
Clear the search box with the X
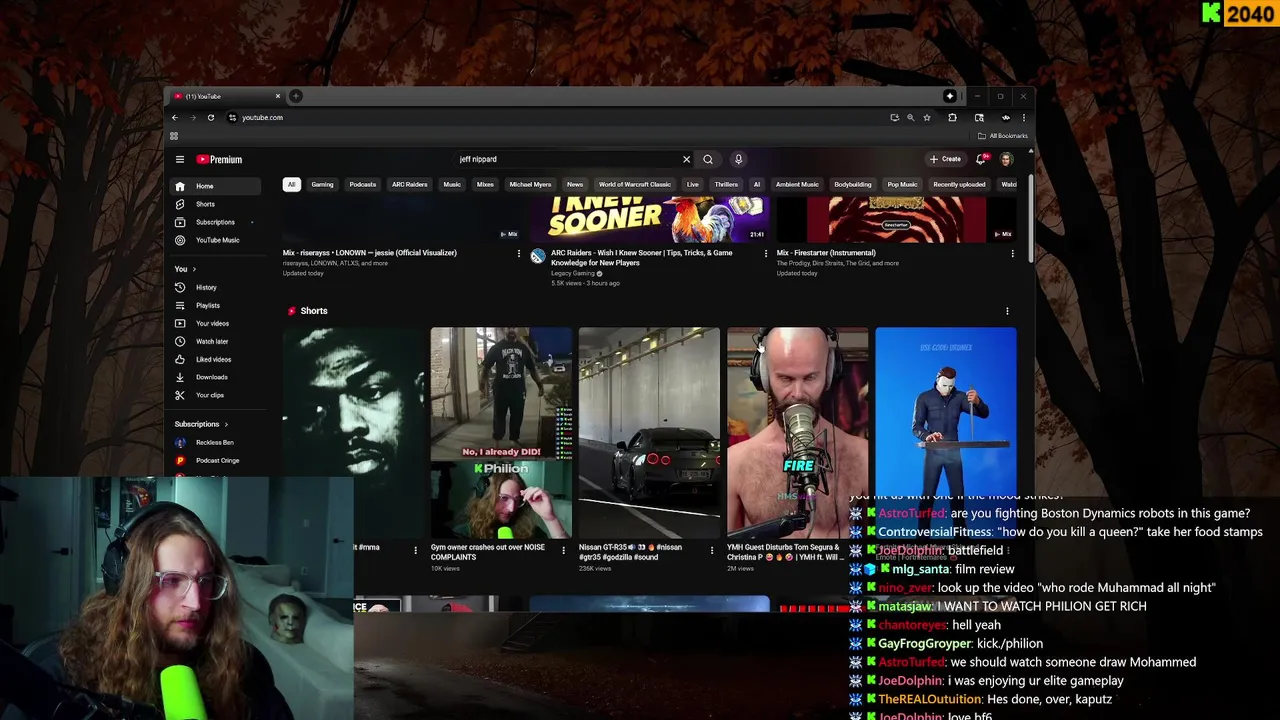point(686,159)
